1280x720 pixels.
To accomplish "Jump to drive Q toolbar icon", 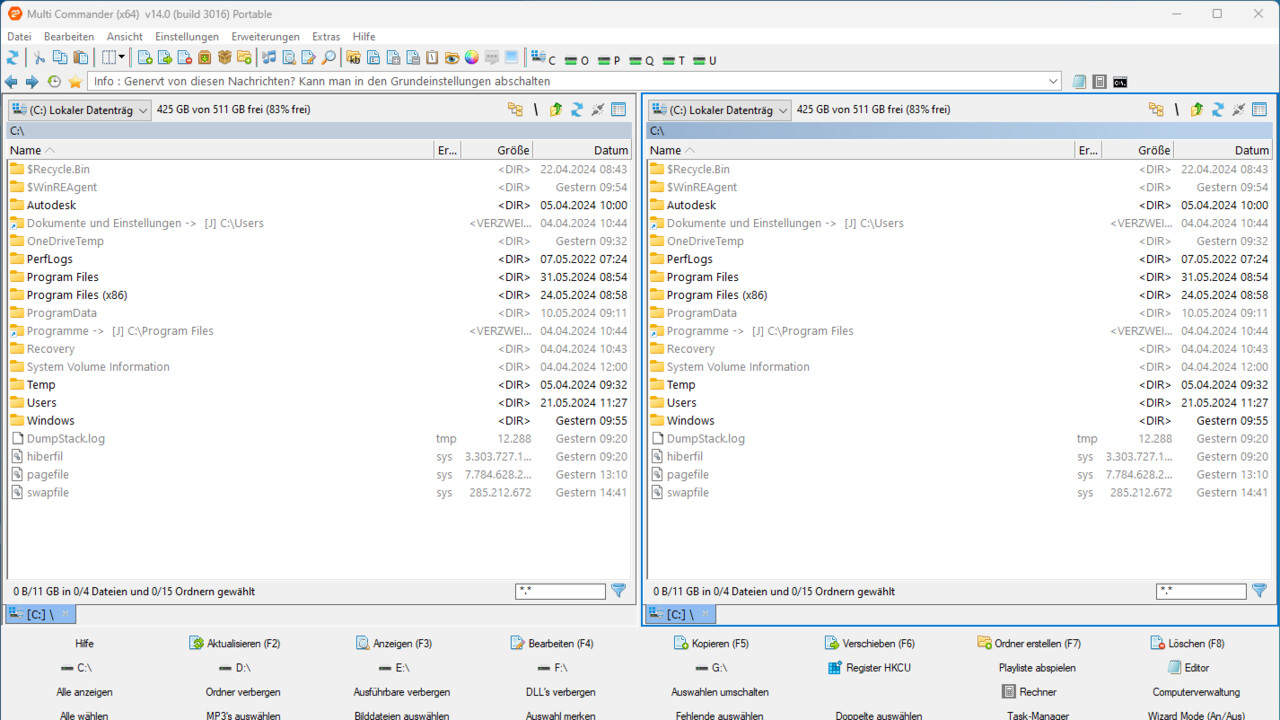I will point(641,60).
